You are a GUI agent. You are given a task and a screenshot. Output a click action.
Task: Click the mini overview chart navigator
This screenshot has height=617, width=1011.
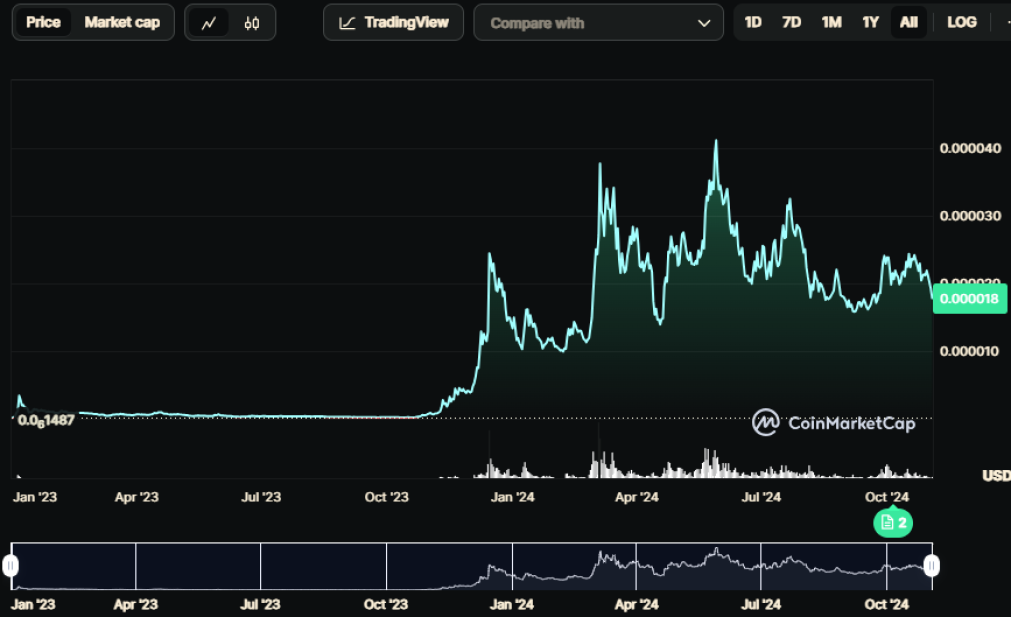471,566
